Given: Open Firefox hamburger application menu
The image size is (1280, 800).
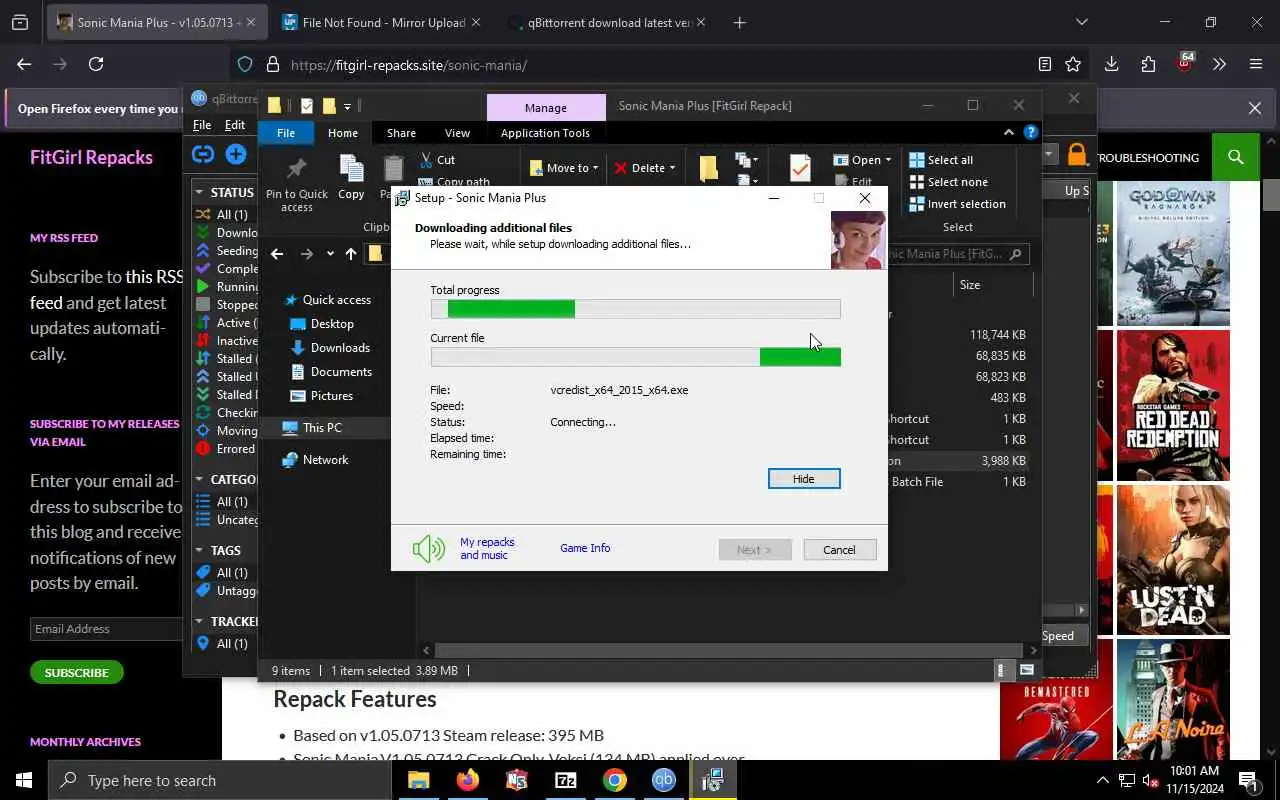Looking at the screenshot, I should pyautogui.click(x=1256, y=64).
